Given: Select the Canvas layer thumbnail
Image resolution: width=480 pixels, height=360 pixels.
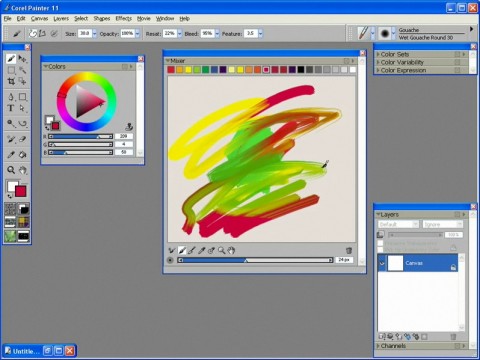Looking at the screenshot, I should tap(396, 263).
